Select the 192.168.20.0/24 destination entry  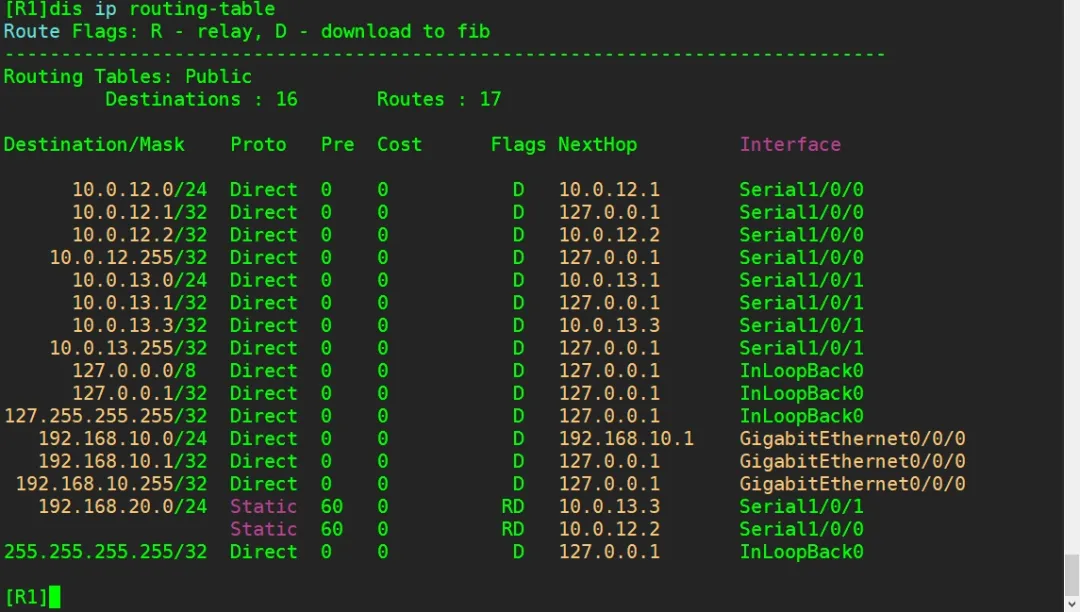[122, 506]
